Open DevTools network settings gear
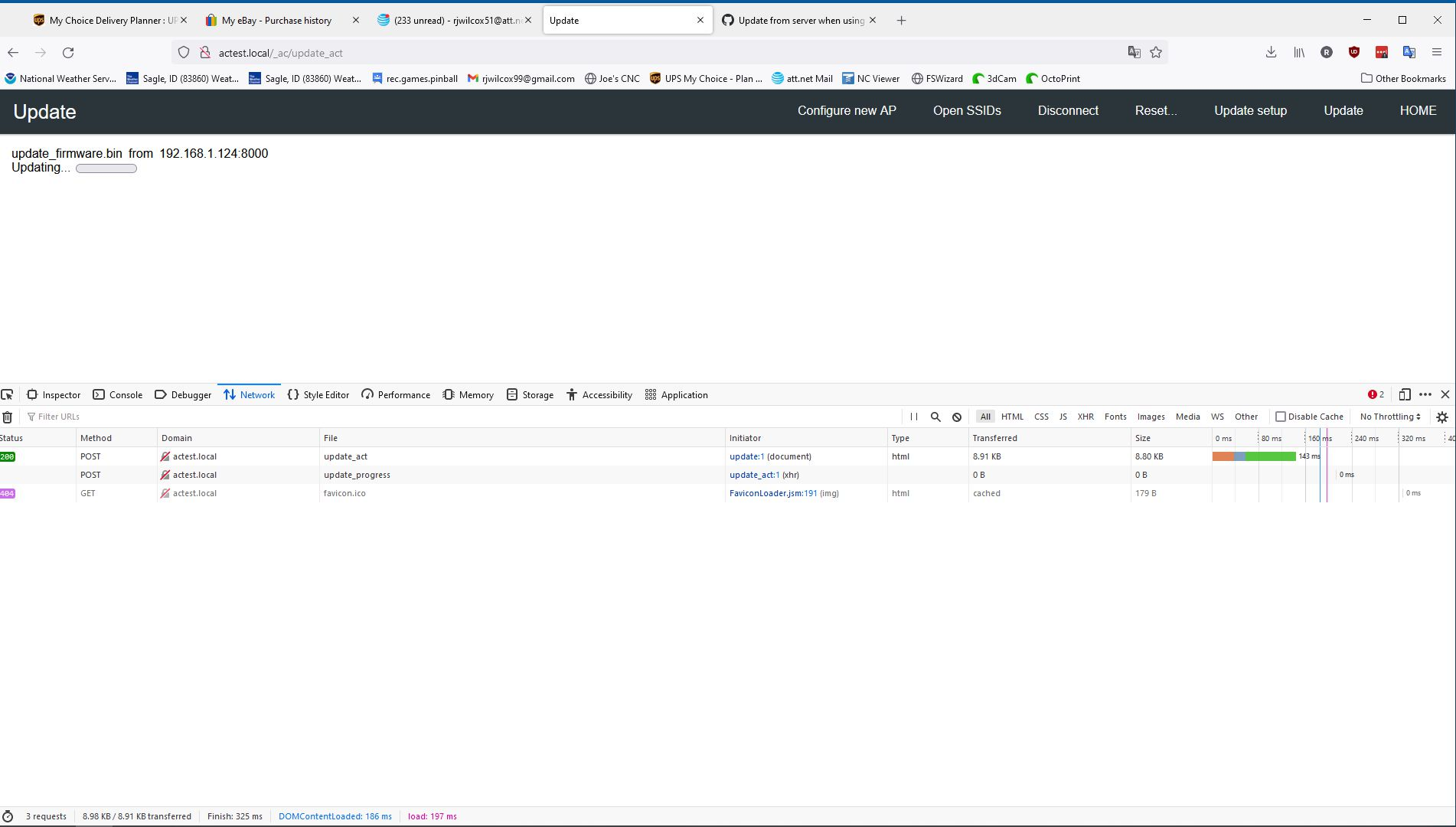 tap(1442, 417)
